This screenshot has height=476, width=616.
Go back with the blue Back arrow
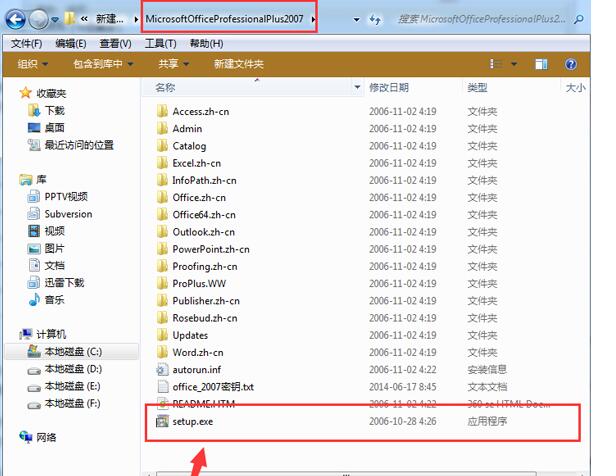pos(16,19)
